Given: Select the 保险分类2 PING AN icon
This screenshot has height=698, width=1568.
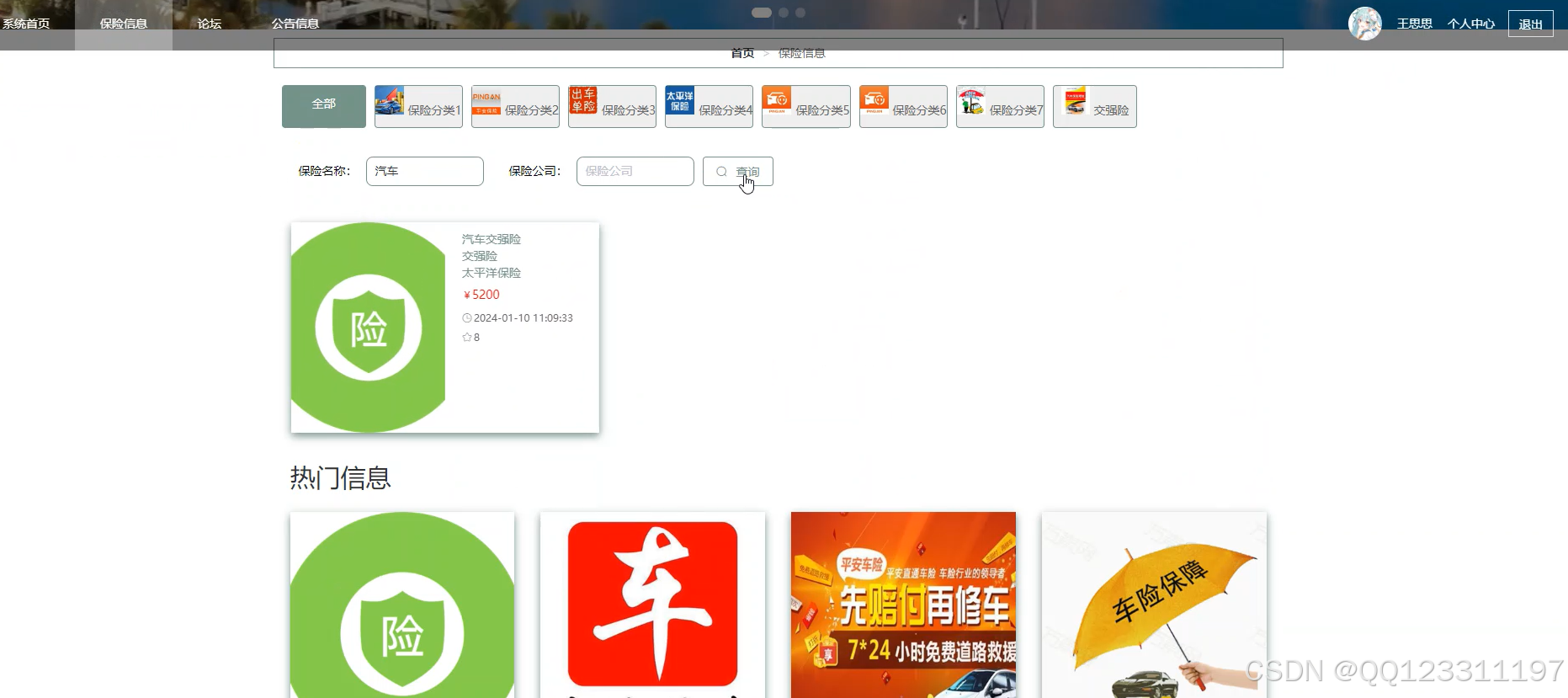Looking at the screenshot, I should click(486, 104).
